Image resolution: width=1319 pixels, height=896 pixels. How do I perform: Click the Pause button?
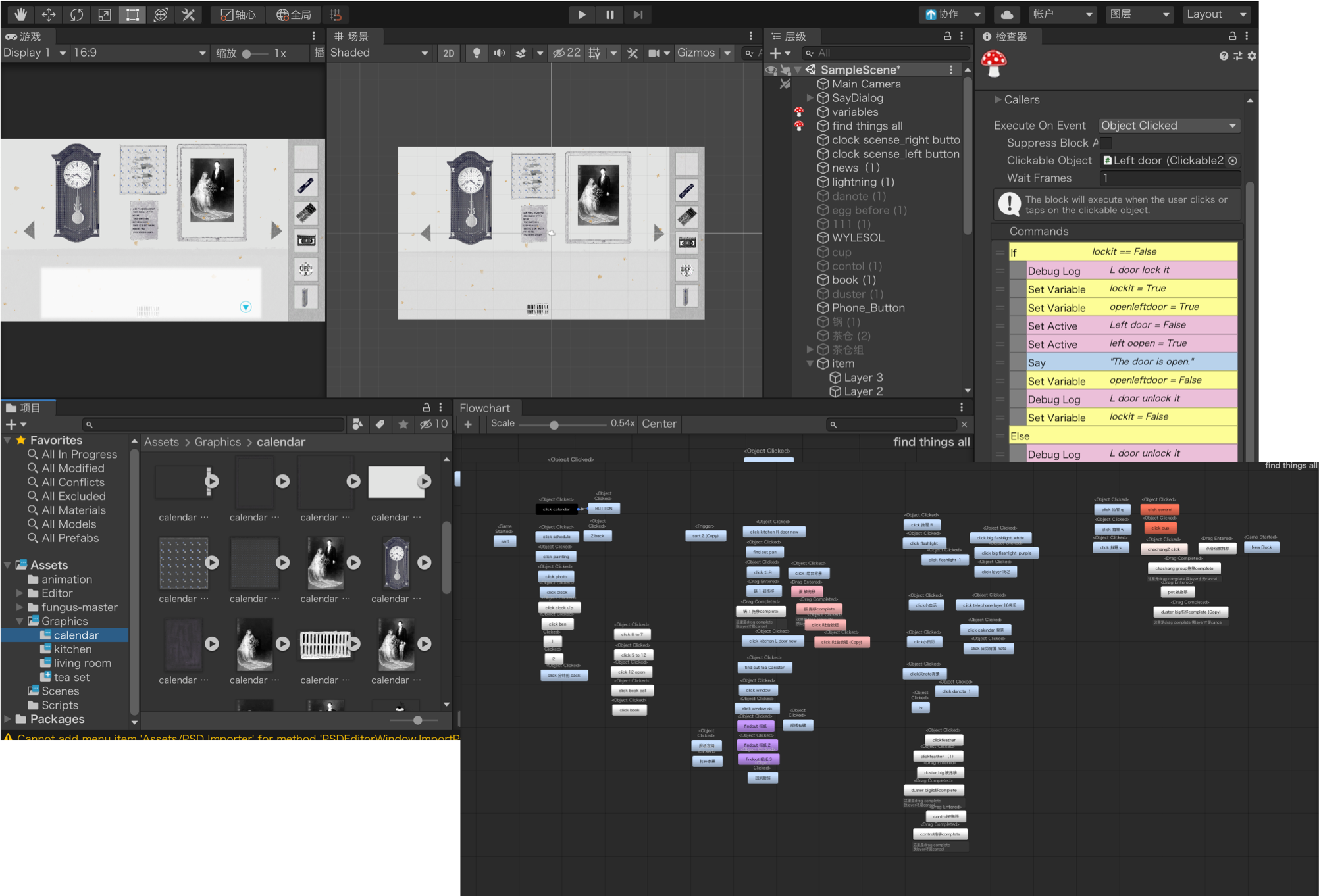pos(610,14)
